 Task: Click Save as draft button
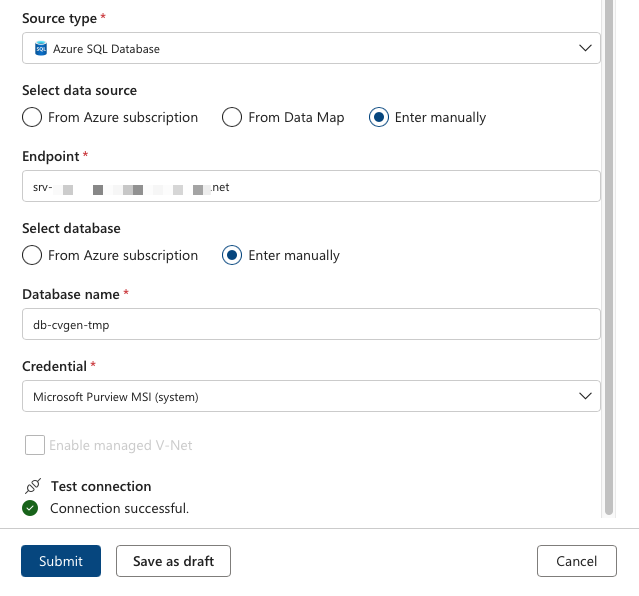click(173, 561)
